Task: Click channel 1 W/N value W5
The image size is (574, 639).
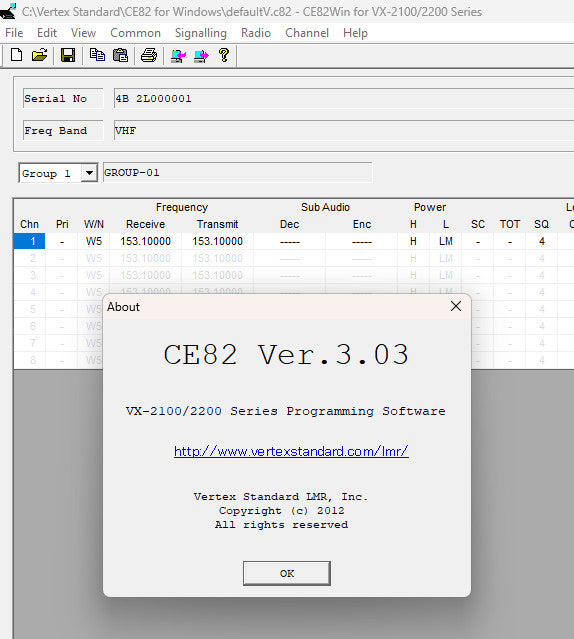Action: (94, 241)
